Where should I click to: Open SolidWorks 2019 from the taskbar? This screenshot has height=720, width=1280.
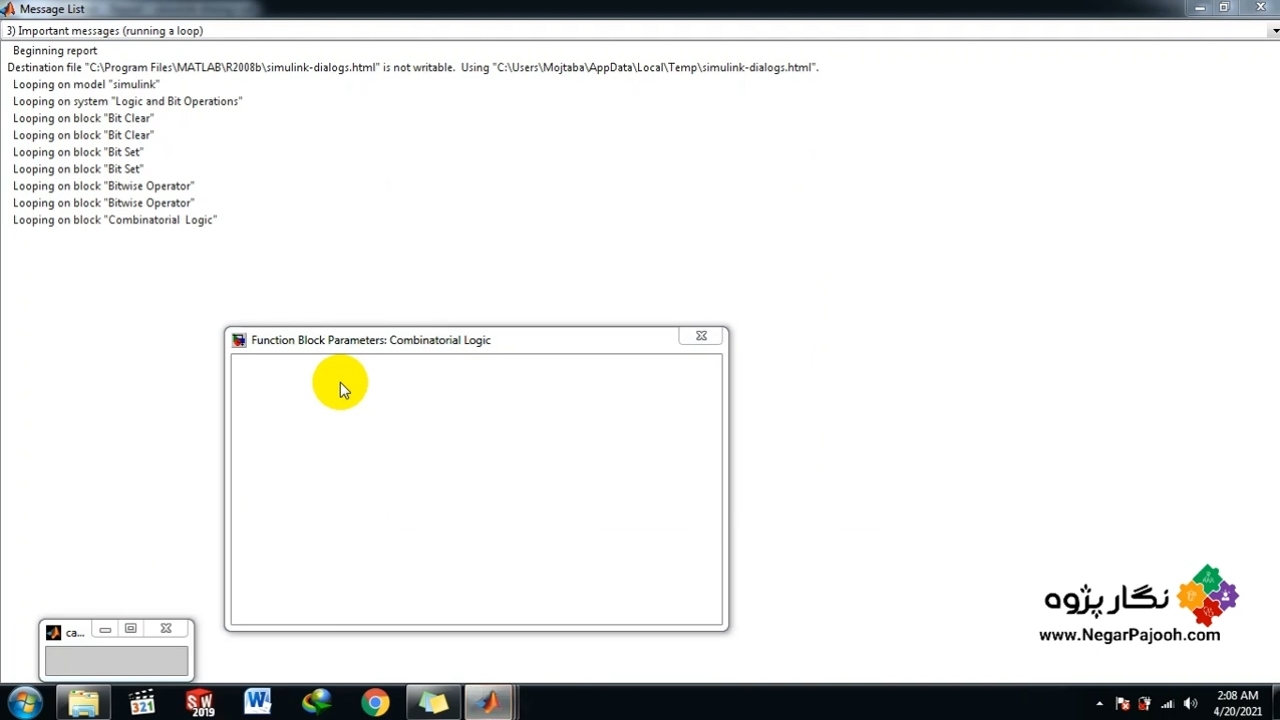[200, 702]
